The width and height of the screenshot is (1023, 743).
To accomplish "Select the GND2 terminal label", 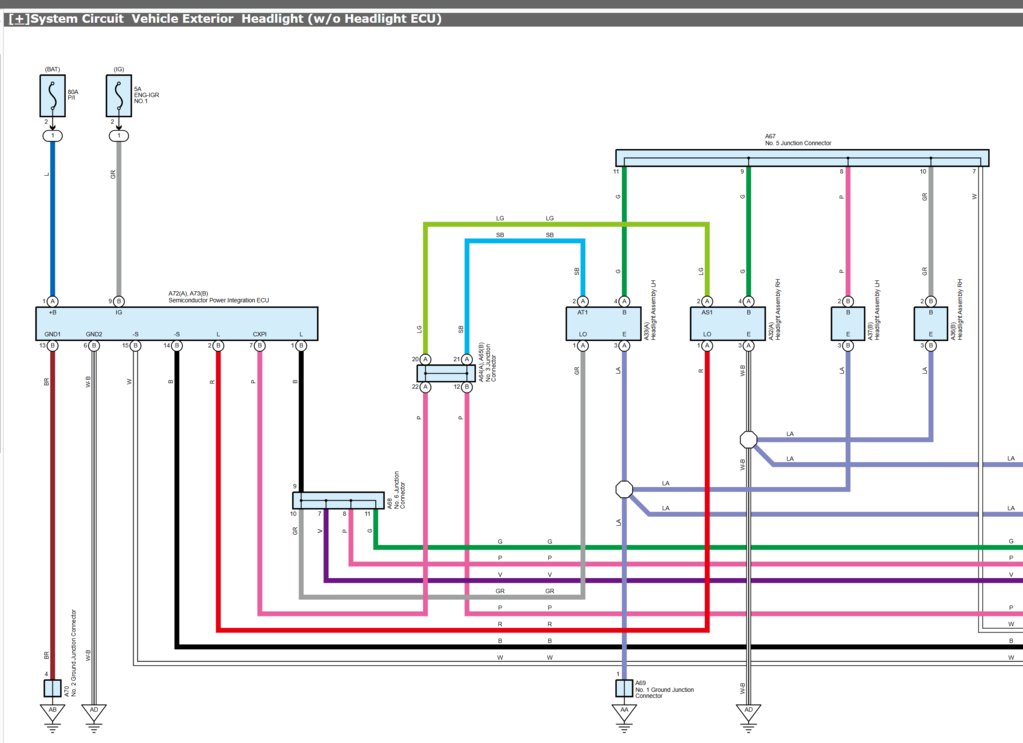I will 94,334.
